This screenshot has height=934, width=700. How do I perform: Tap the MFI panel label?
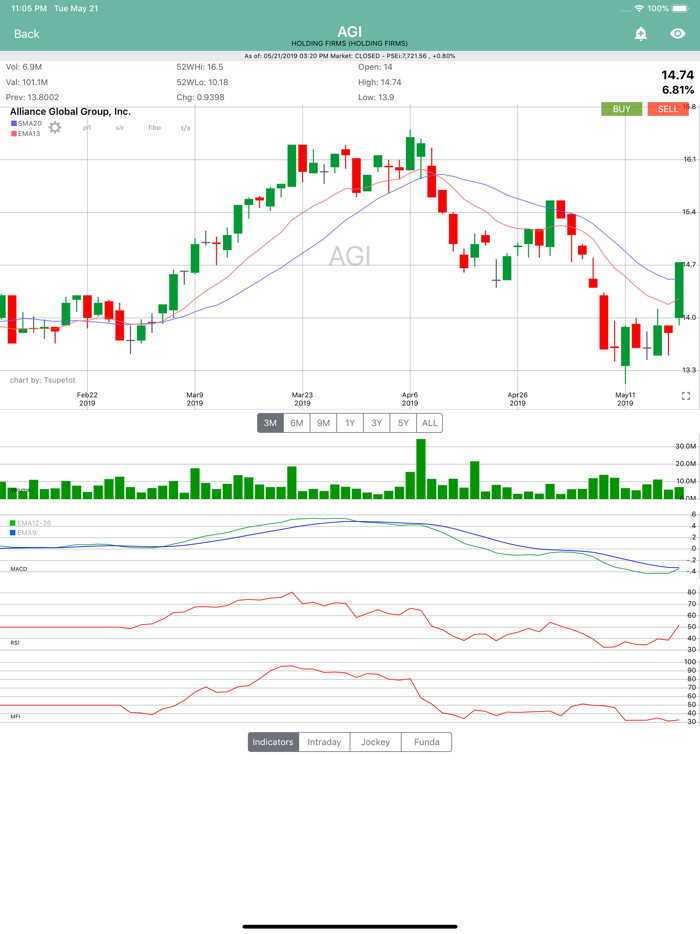pyautogui.click(x=15, y=717)
